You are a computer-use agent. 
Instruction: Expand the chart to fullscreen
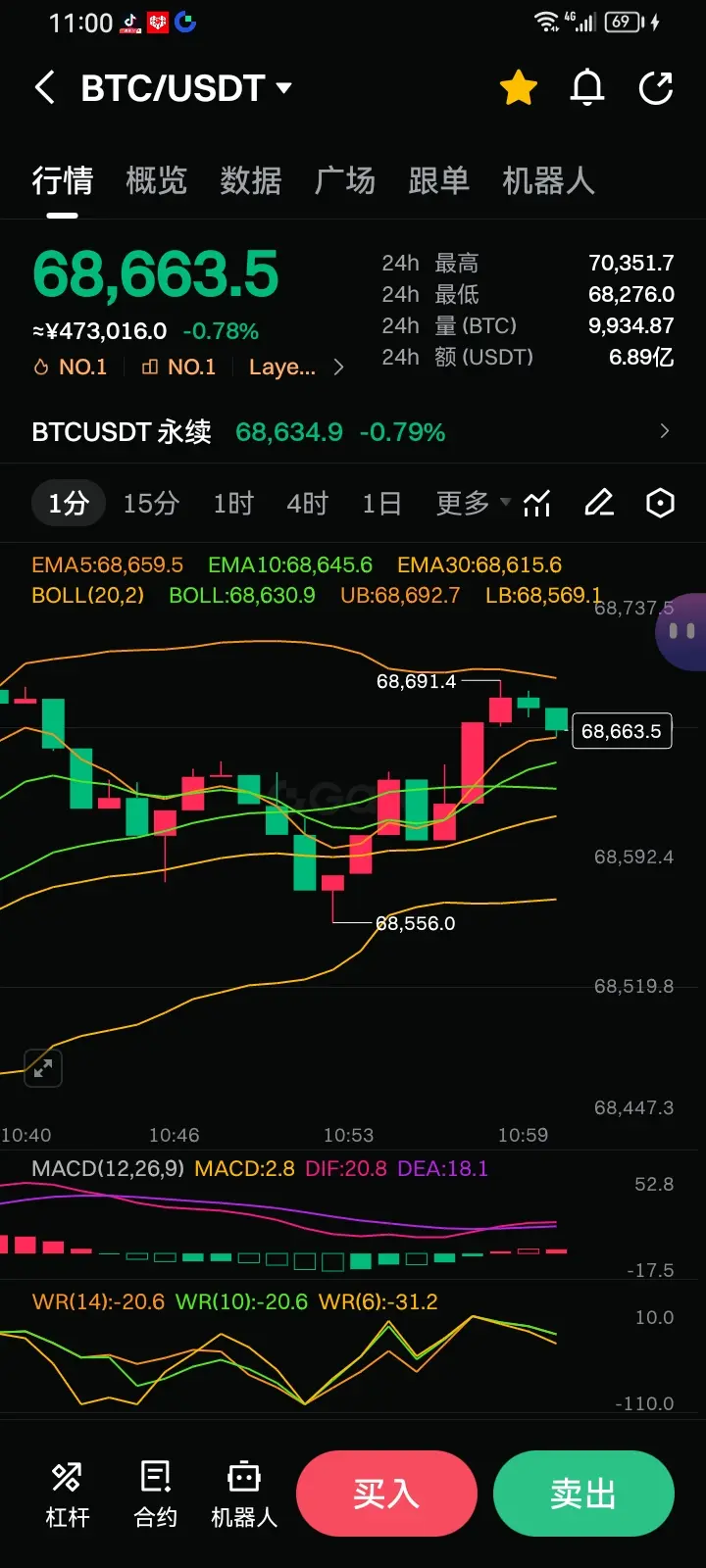[x=43, y=1068]
